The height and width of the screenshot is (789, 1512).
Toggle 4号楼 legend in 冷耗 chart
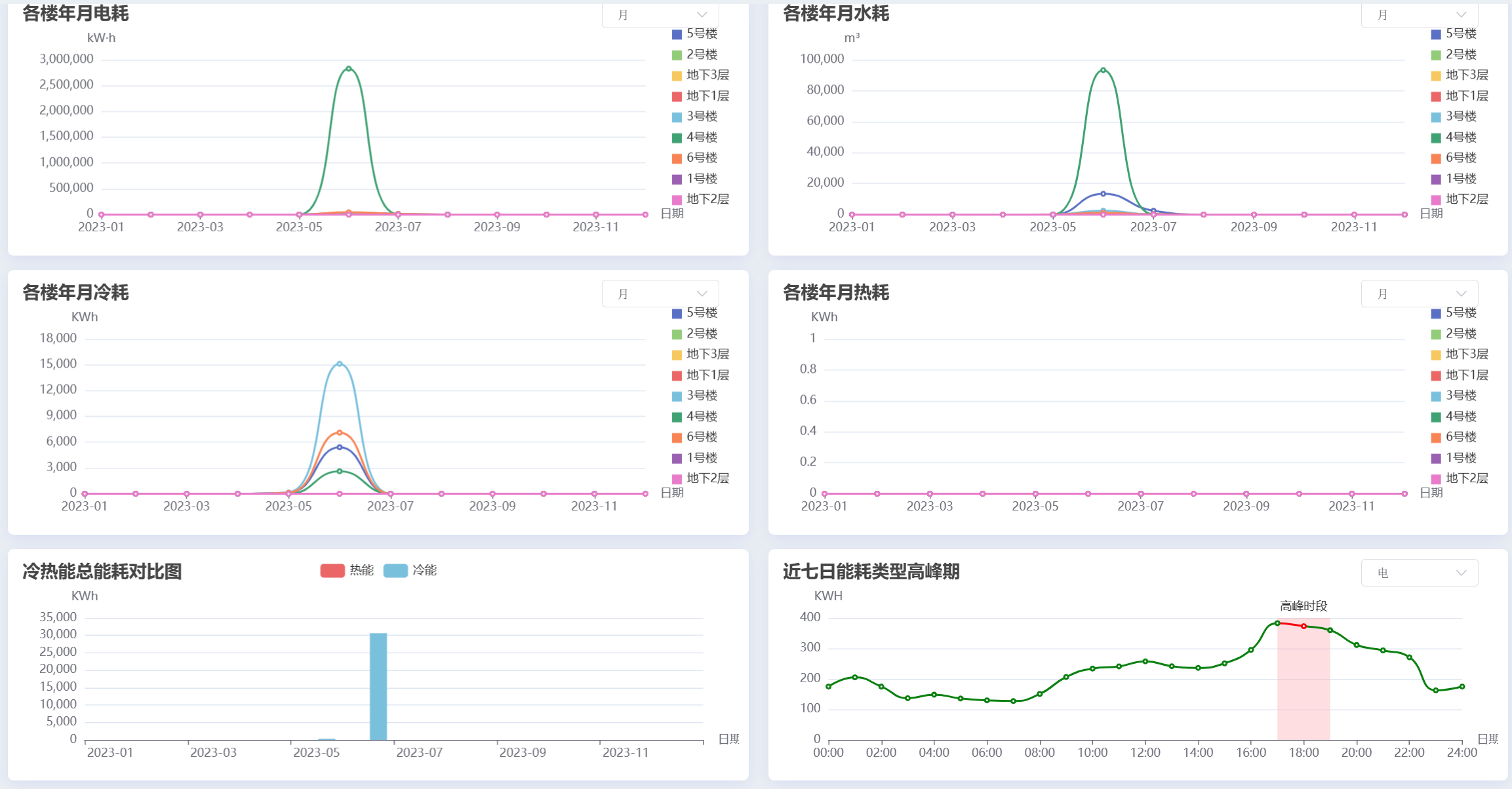point(694,417)
